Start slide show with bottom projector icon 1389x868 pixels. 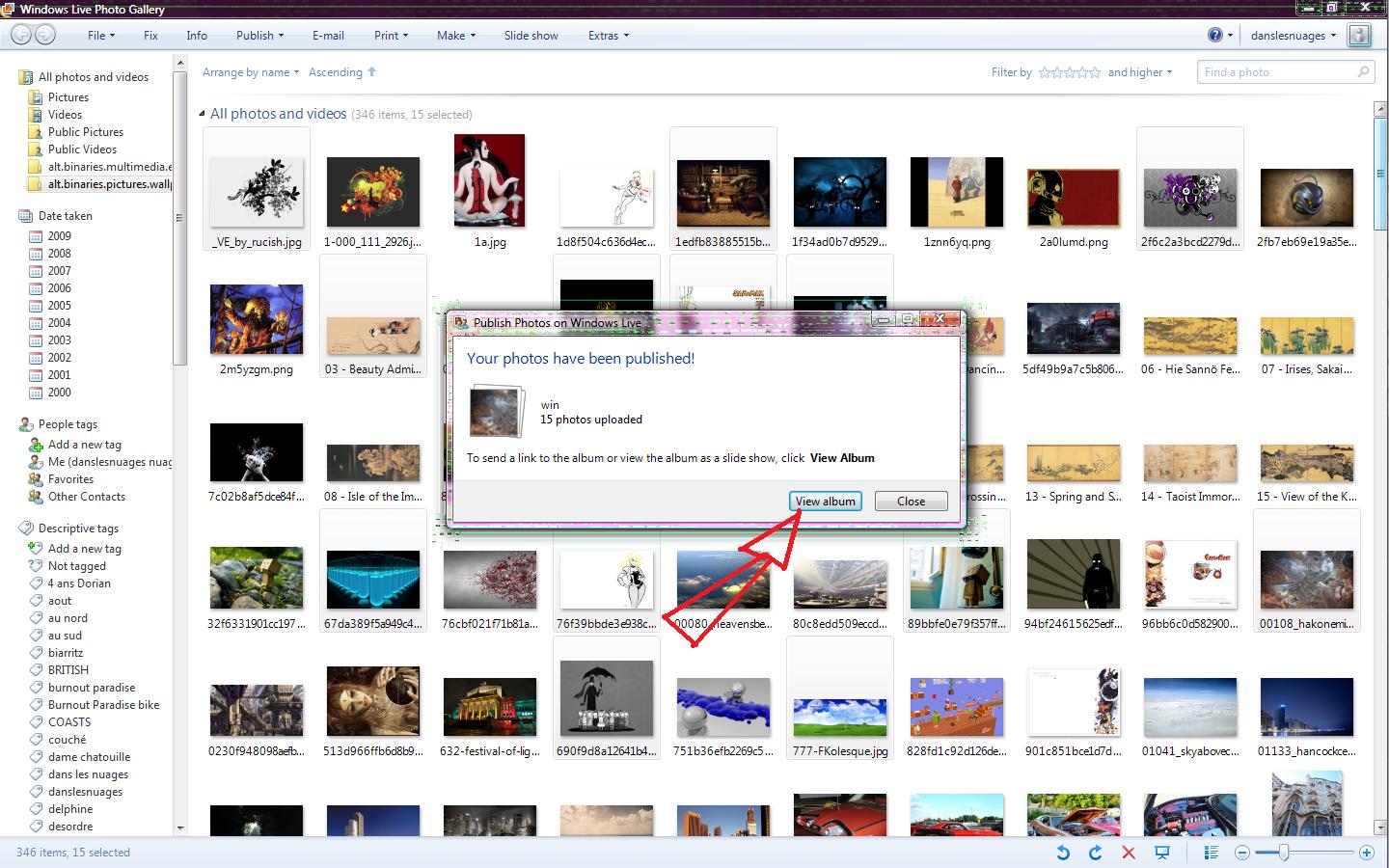coord(1162,853)
